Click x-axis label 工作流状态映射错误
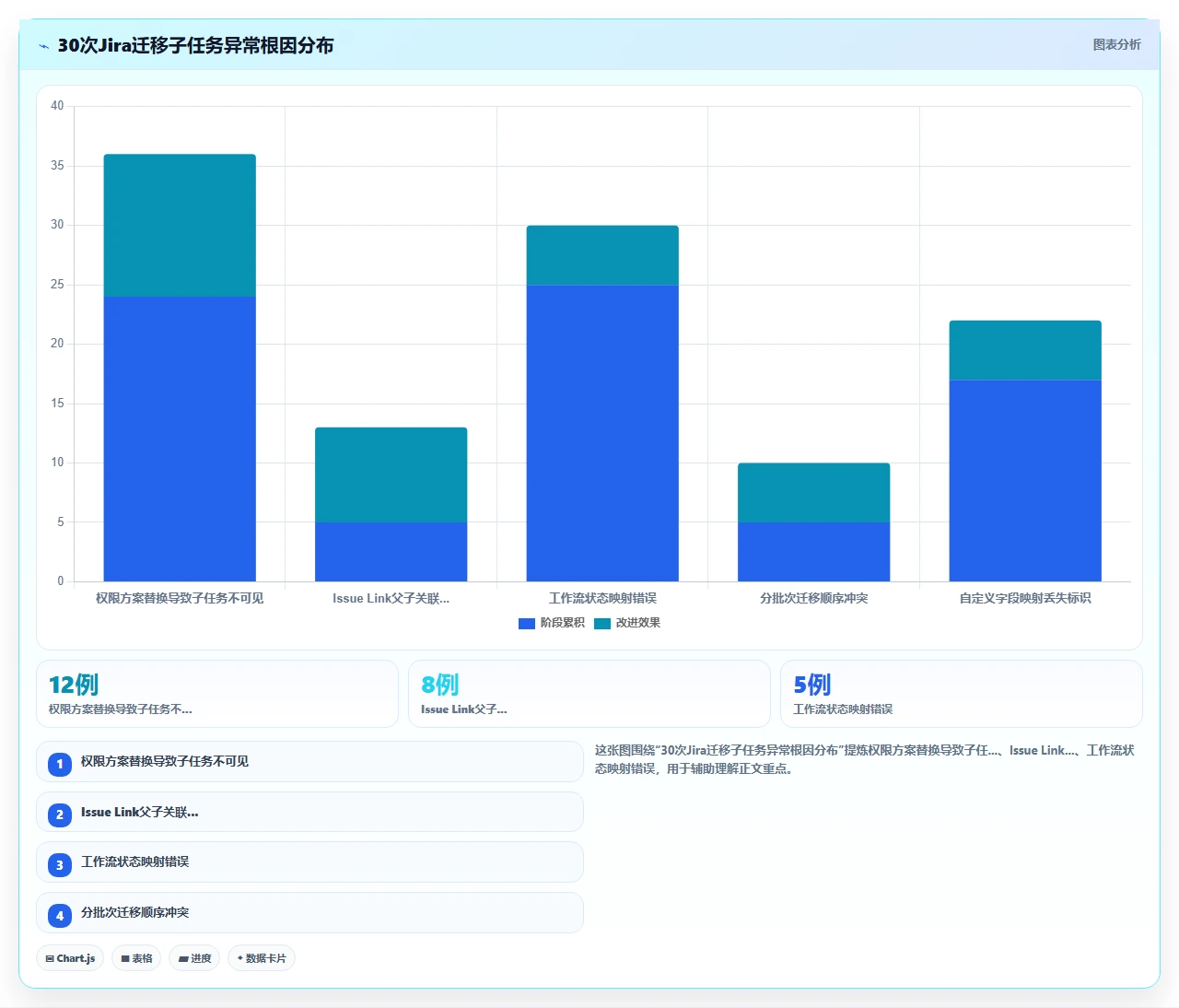Image resolution: width=1179 pixels, height=1008 pixels. tap(602, 599)
